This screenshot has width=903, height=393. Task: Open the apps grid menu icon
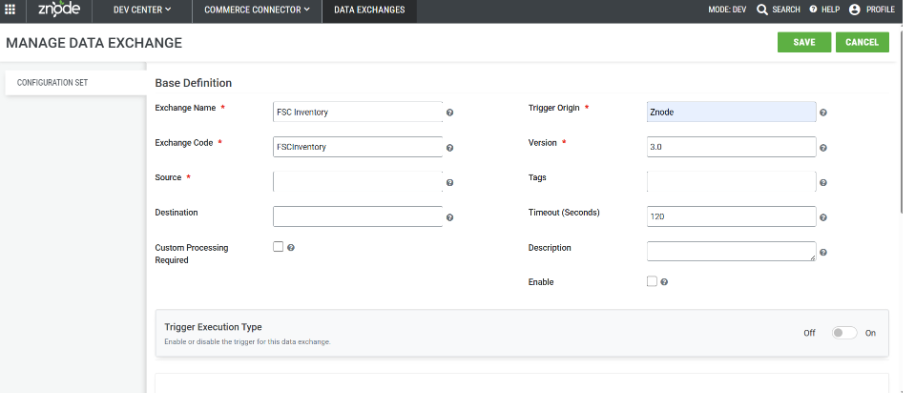[x=10, y=10]
